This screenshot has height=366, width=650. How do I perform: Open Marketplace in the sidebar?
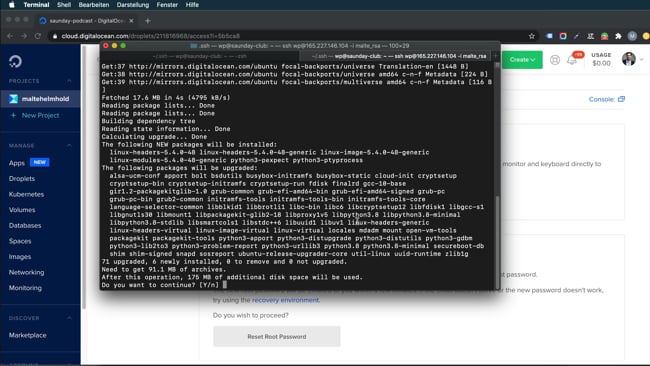[x=27, y=335]
